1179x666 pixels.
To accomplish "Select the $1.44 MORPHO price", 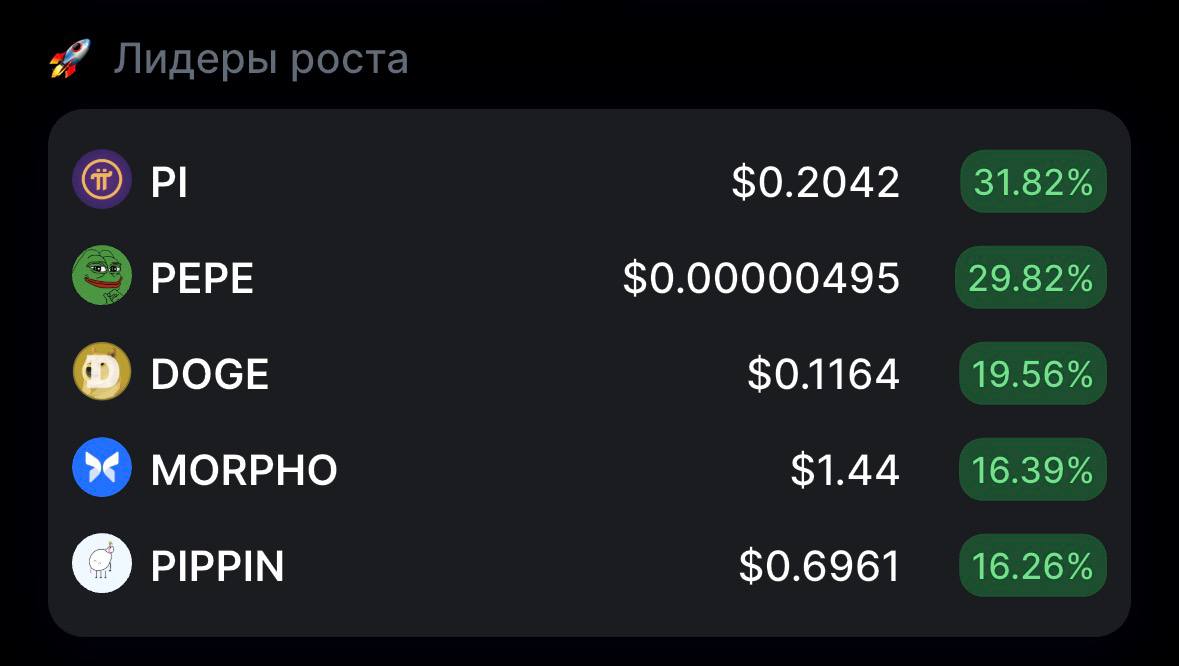I will [x=844, y=468].
